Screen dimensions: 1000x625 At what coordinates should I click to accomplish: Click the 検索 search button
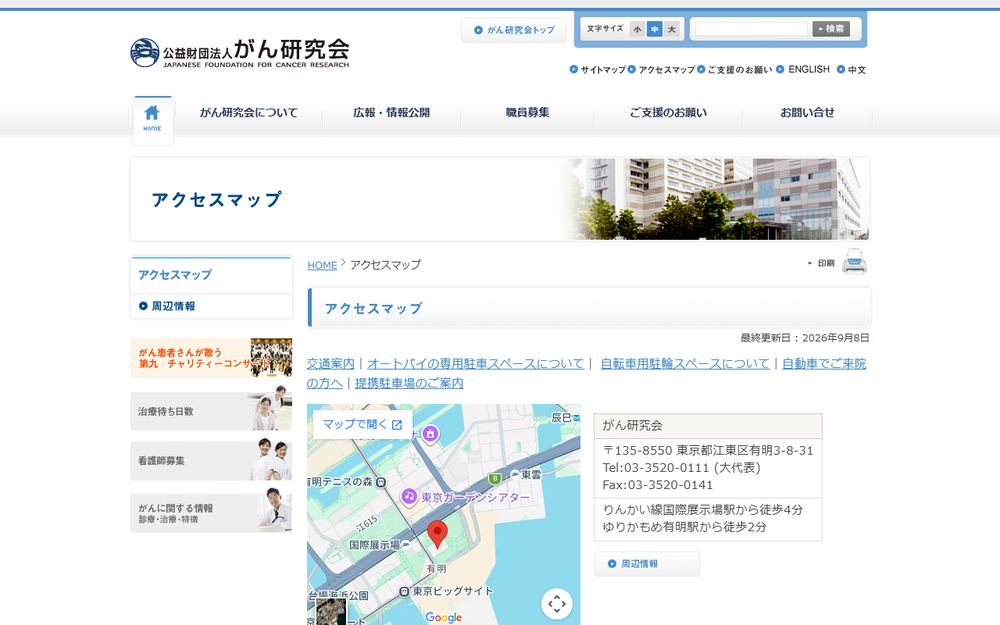point(831,29)
